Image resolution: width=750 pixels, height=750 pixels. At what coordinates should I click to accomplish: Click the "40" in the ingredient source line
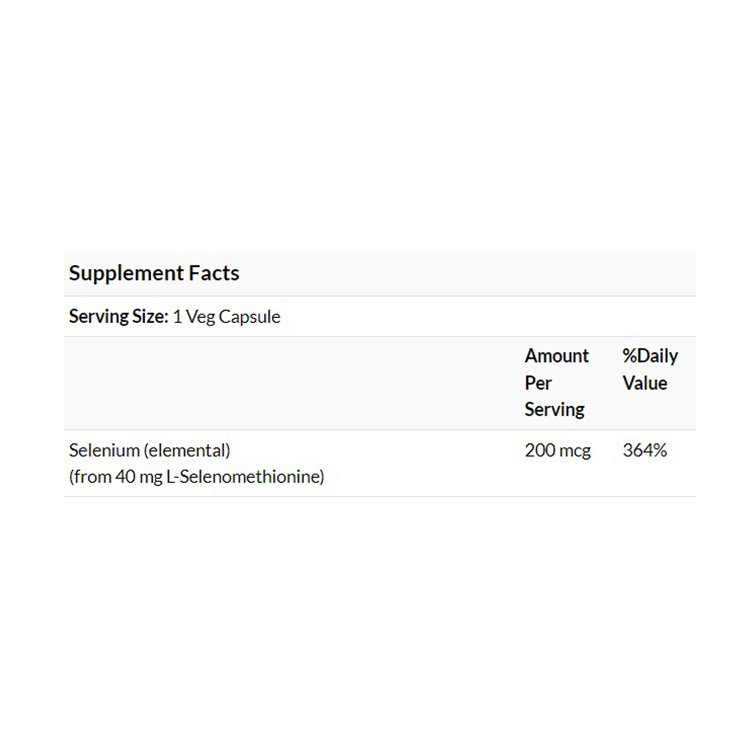(122, 477)
